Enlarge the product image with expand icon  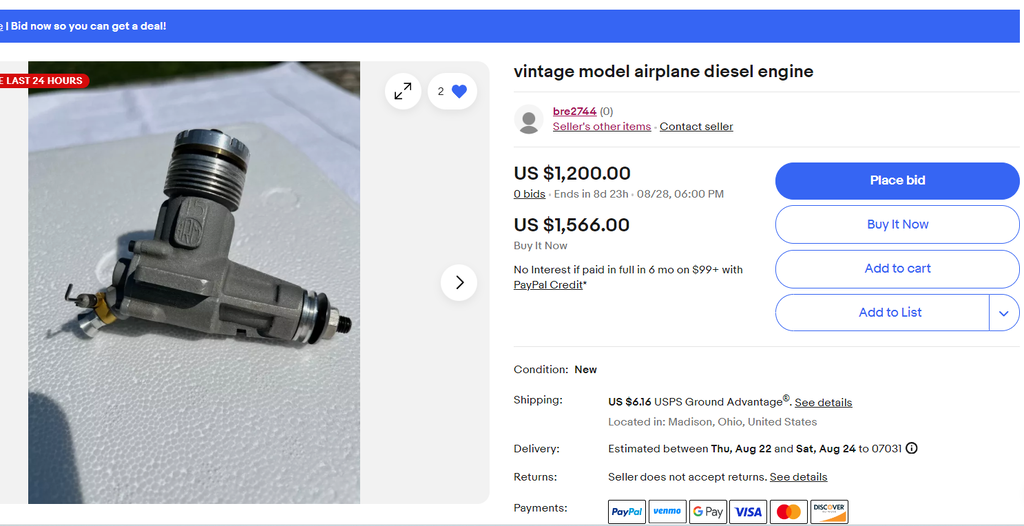pos(403,92)
